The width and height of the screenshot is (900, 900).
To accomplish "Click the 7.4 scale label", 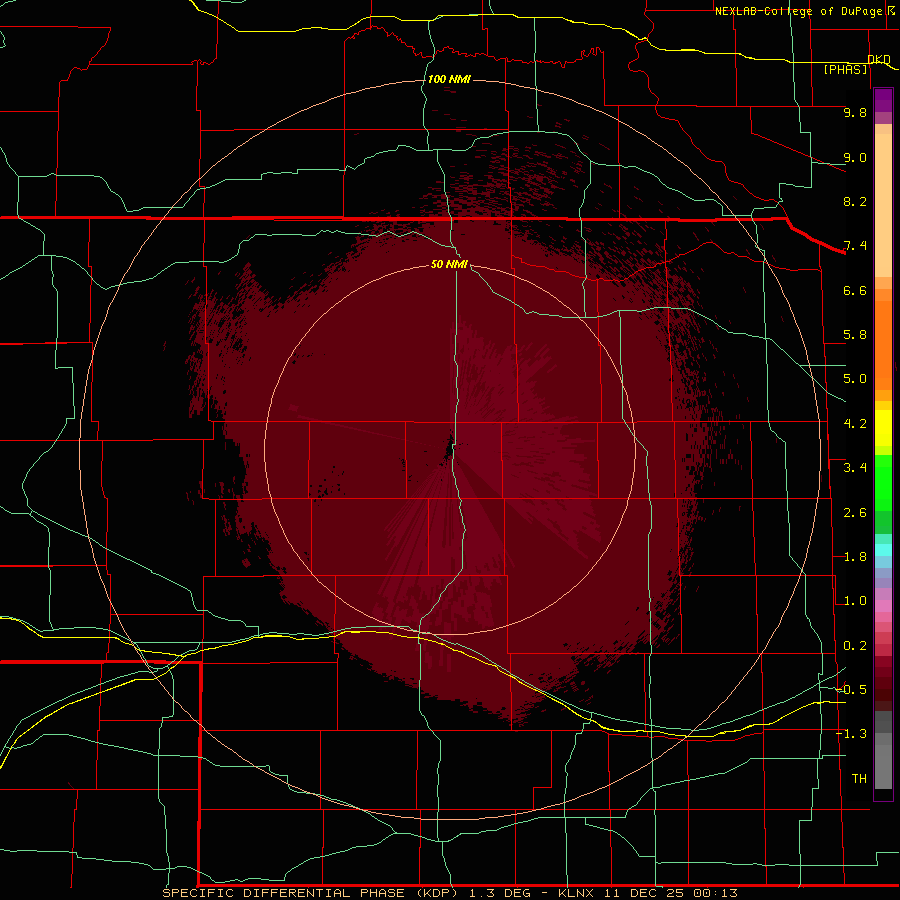I will pos(855,246).
